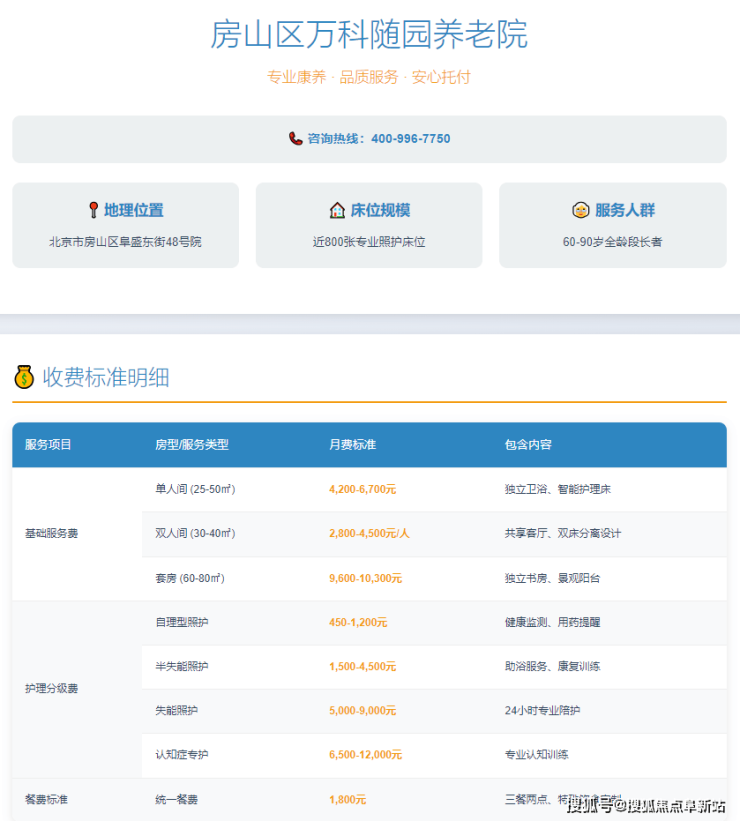Image resolution: width=740 pixels, height=821 pixels.
Task: Click the address 北京市房山区阜盛东街48号院
Action: (125, 242)
